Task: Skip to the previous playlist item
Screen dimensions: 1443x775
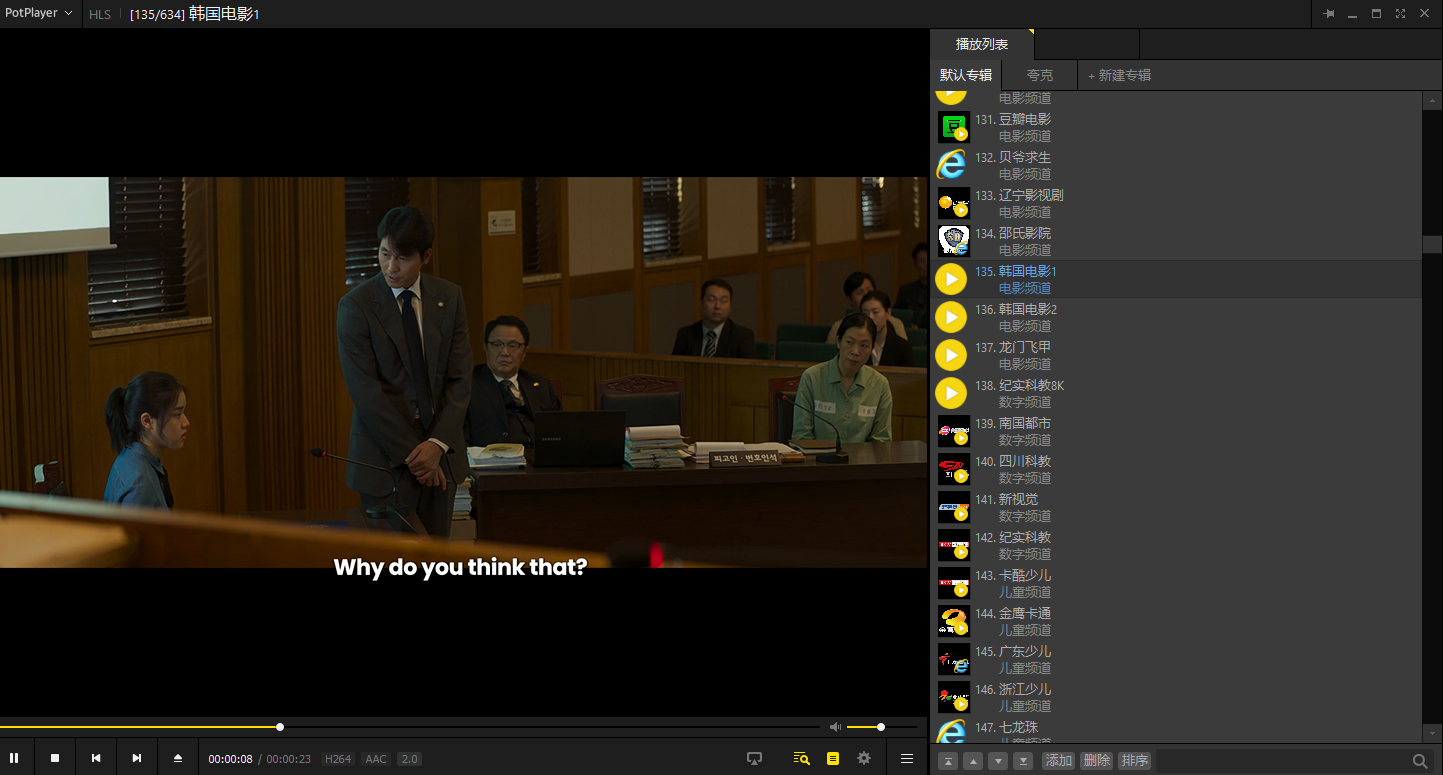Action: (96, 758)
